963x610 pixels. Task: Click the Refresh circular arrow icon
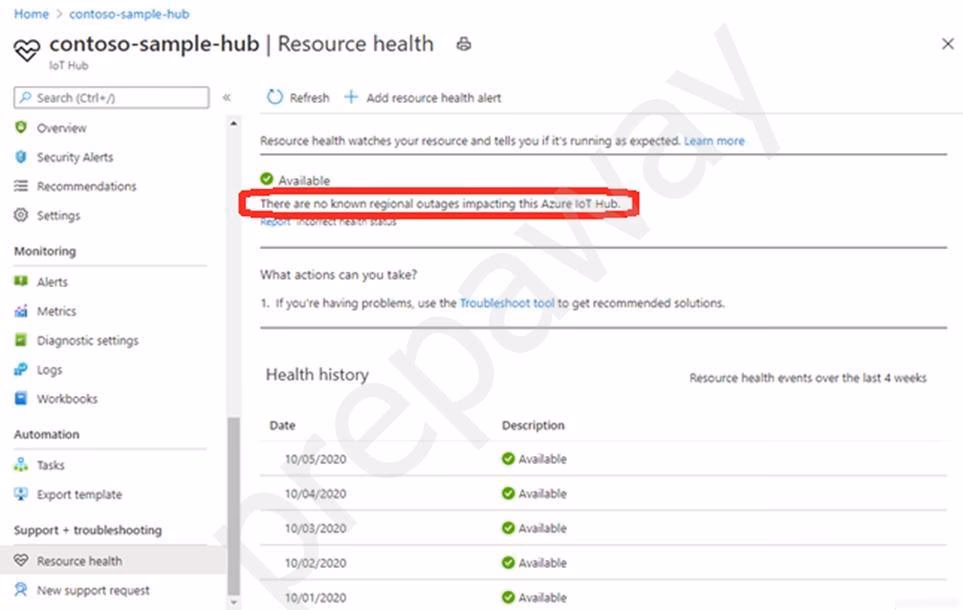pos(275,97)
